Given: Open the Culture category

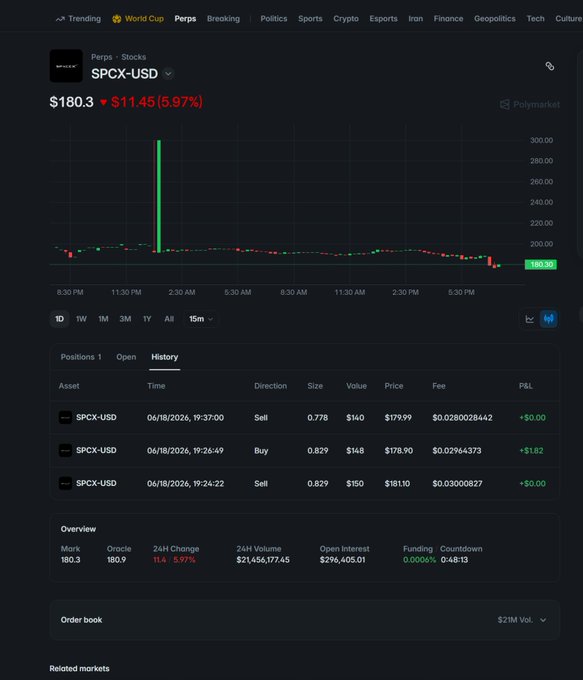Looking at the screenshot, I should point(569,19).
